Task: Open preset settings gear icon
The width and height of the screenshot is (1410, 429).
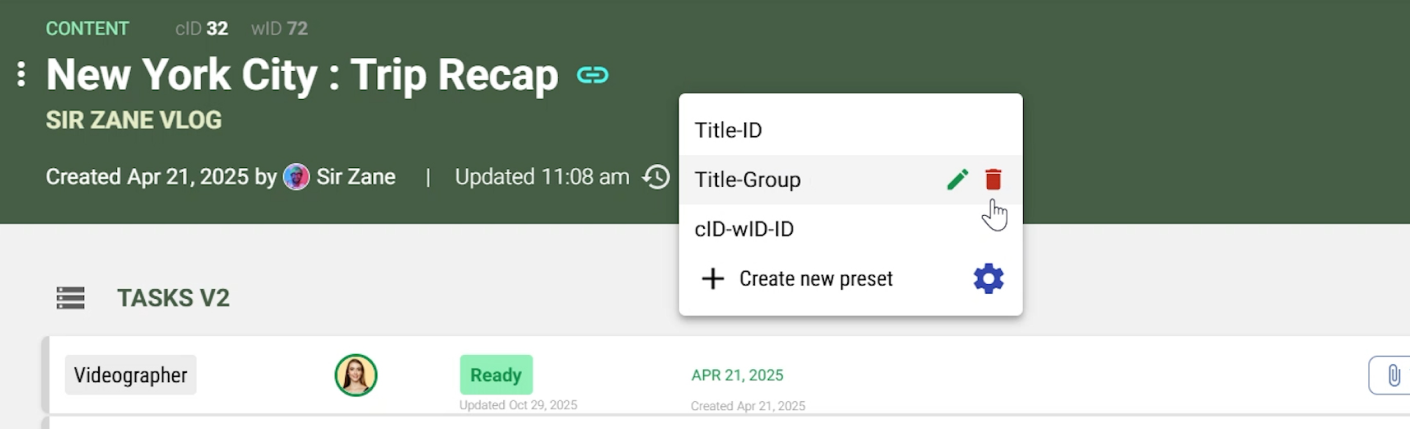Action: tap(988, 279)
